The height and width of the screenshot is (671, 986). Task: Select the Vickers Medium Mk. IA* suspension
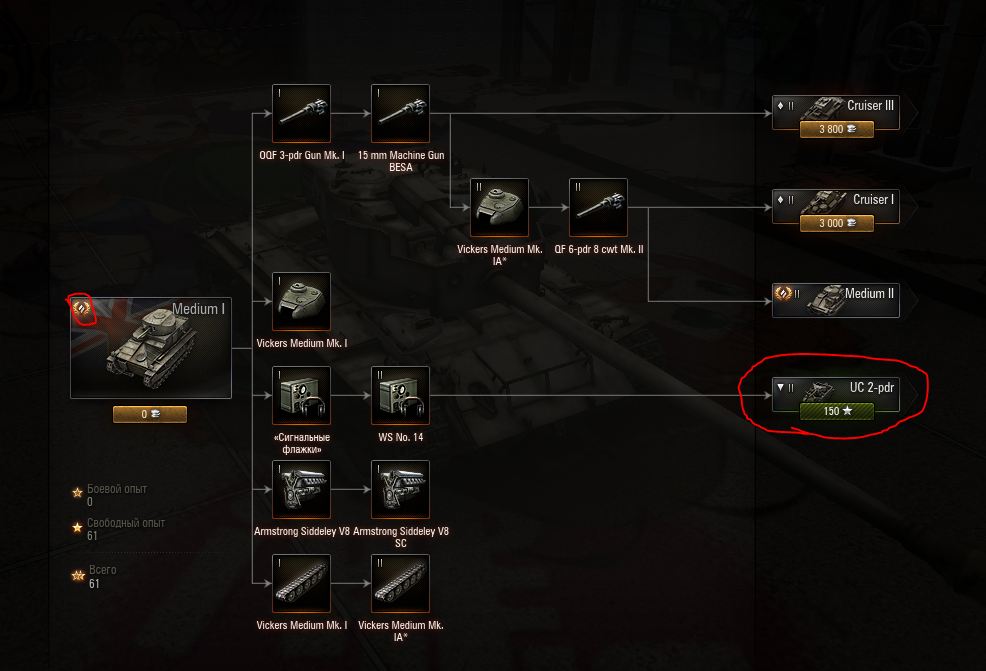click(x=401, y=583)
